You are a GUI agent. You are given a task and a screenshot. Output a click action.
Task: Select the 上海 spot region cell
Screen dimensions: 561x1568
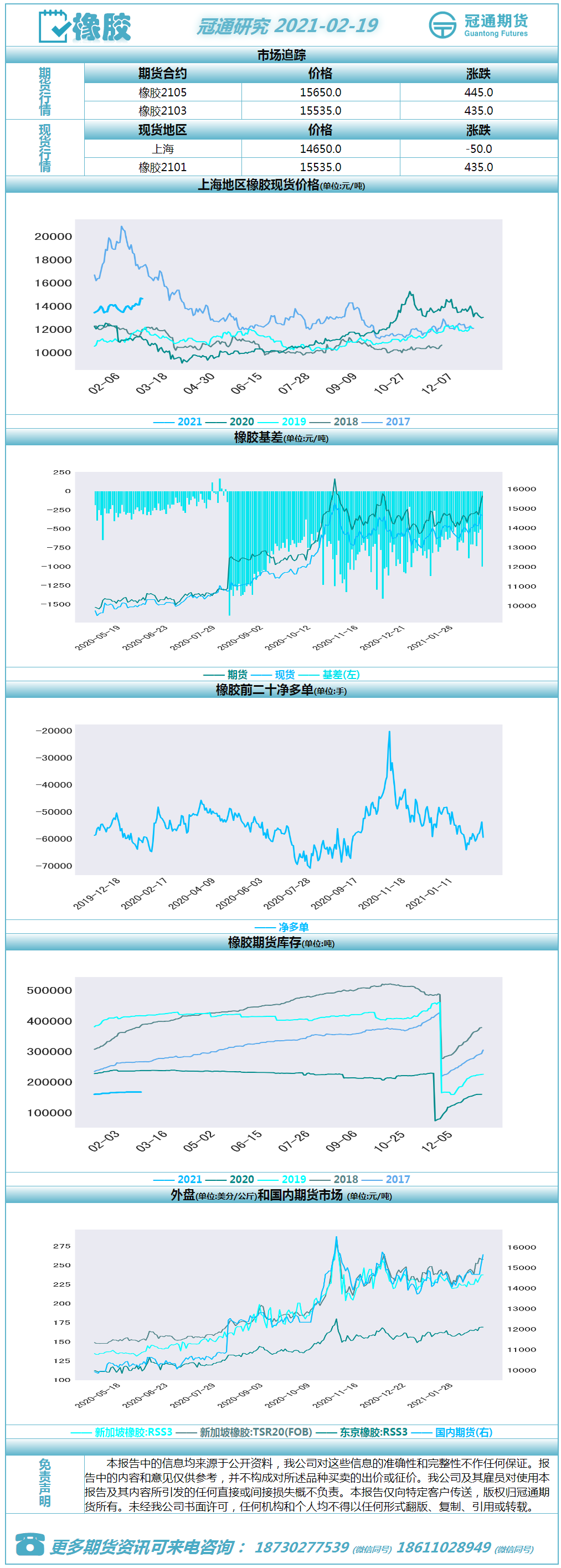pos(163,149)
